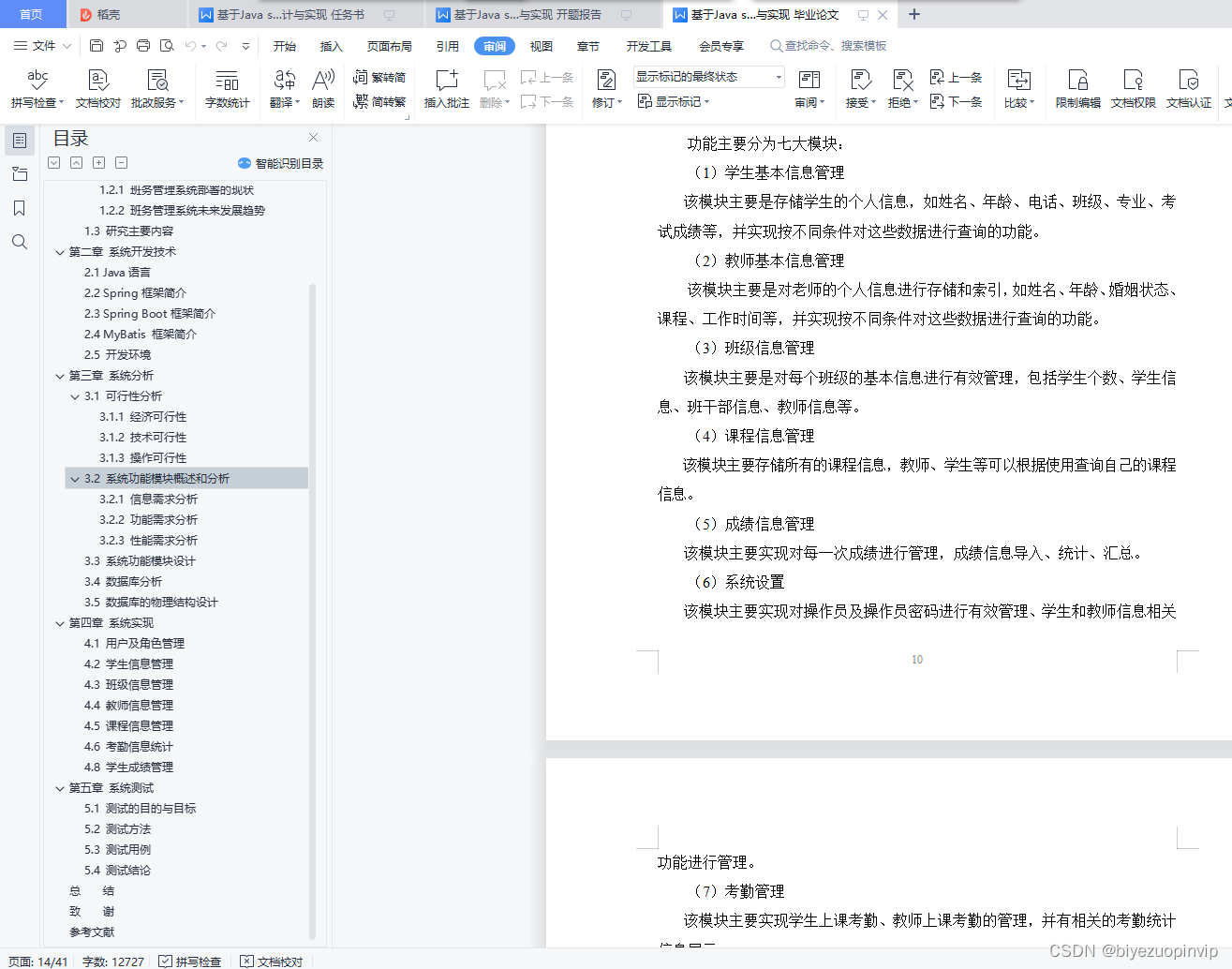Open the 比较 document compare tool
Screen dimensions: 1232x969
[x=1018, y=88]
